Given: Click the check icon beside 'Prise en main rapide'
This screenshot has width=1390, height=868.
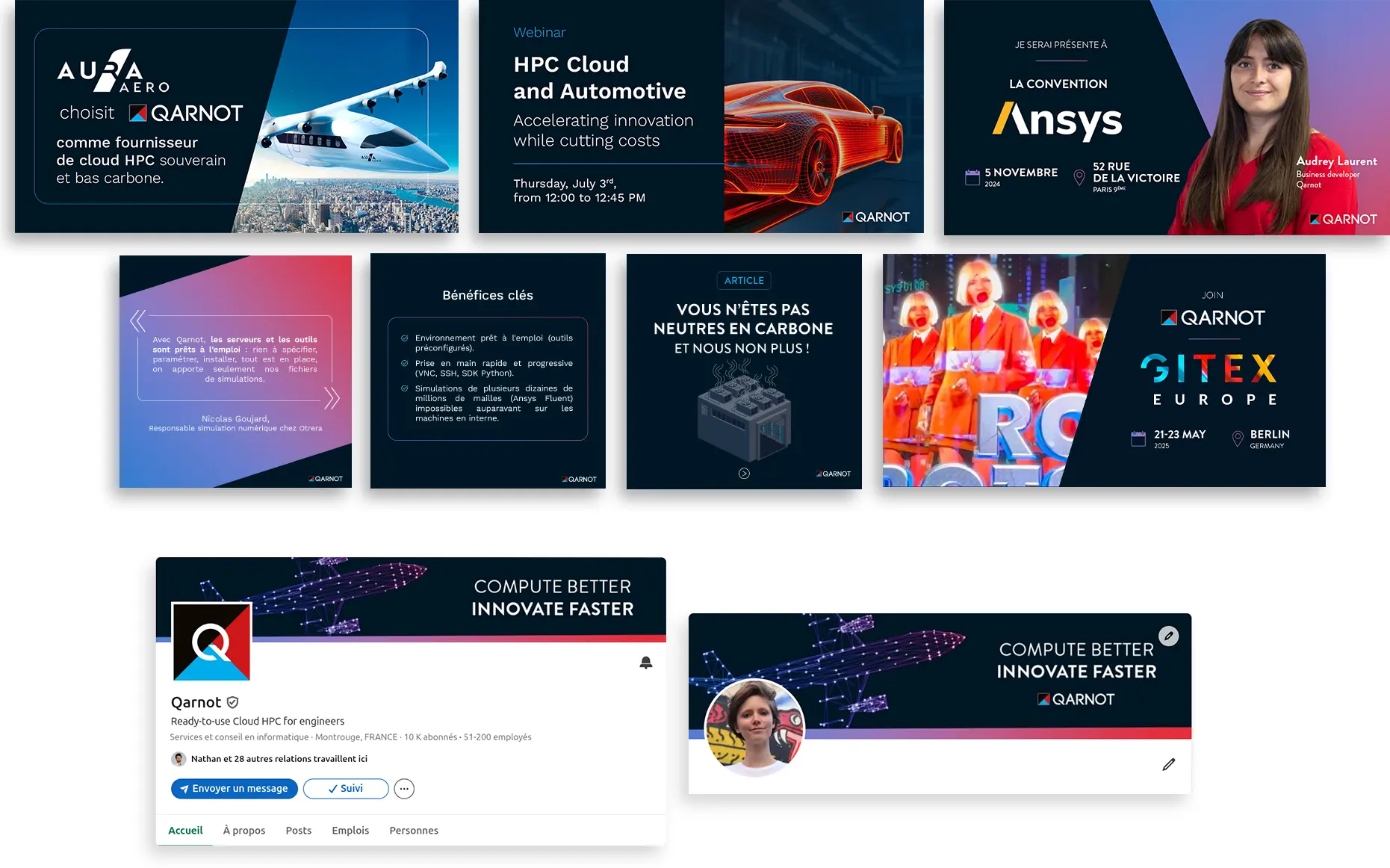Looking at the screenshot, I should click(x=405, y=364).
